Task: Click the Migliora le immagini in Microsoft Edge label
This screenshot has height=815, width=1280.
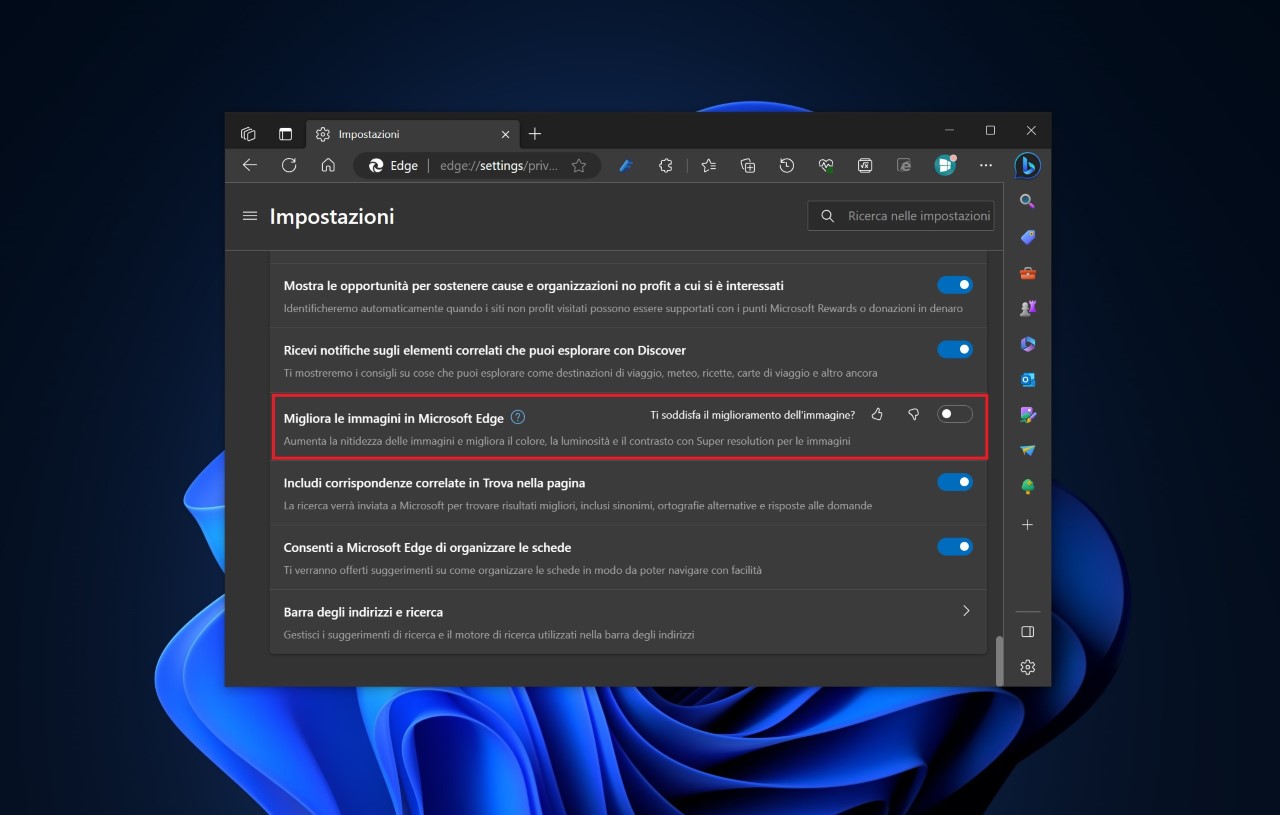Action: click(x=394, y=418)
